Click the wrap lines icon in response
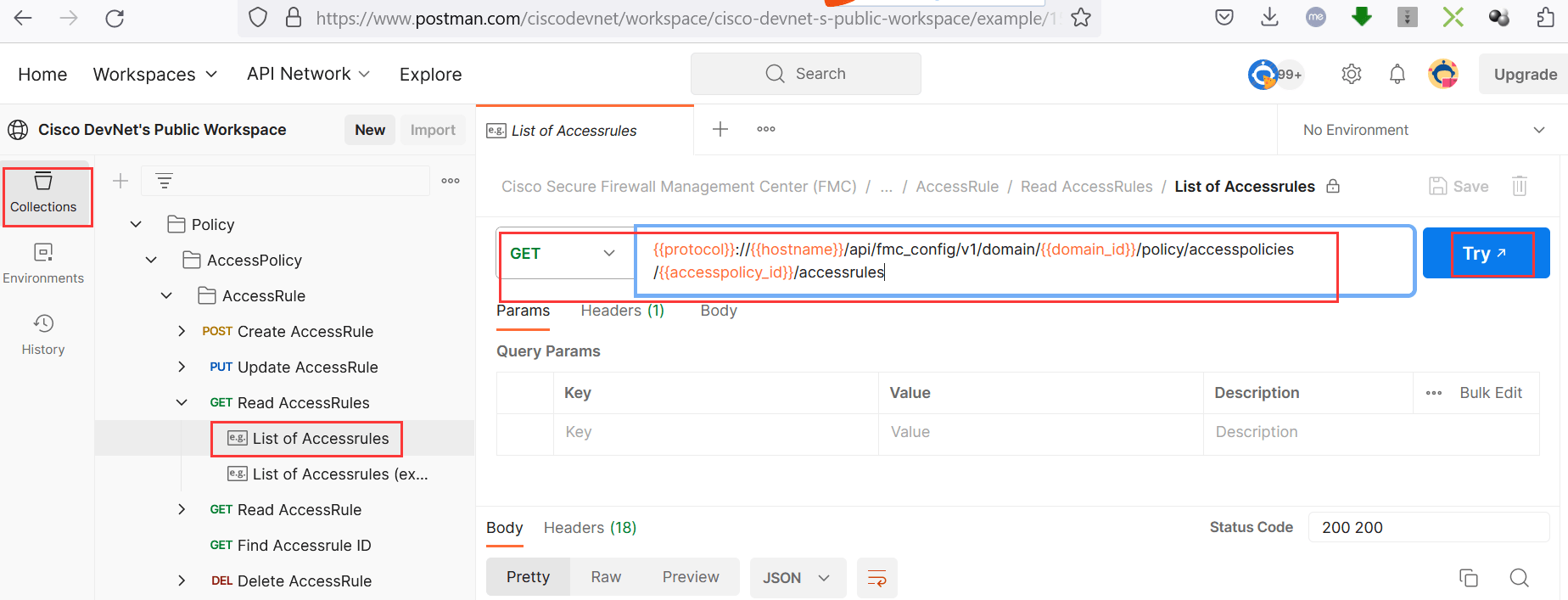 point(877,578)
